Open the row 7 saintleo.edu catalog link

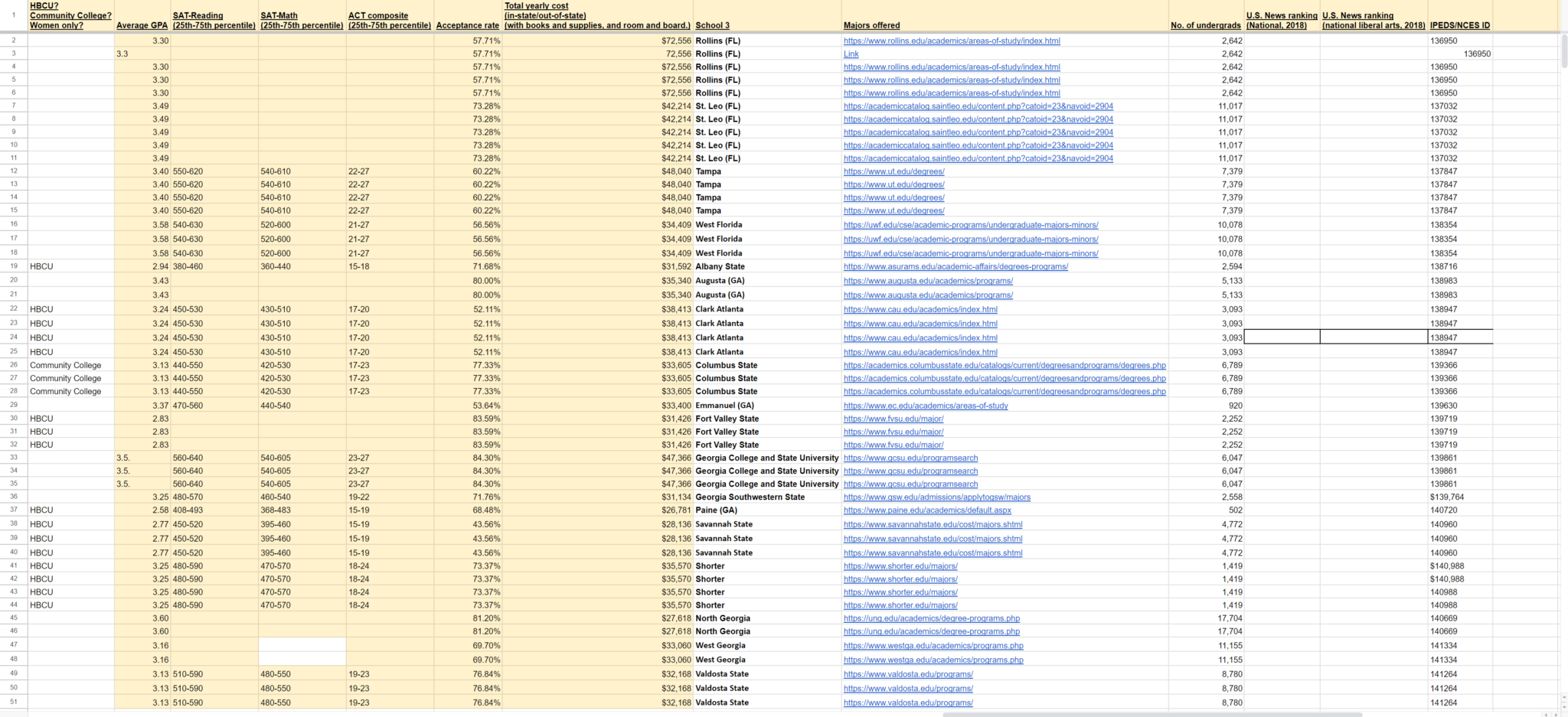[978, 106]
